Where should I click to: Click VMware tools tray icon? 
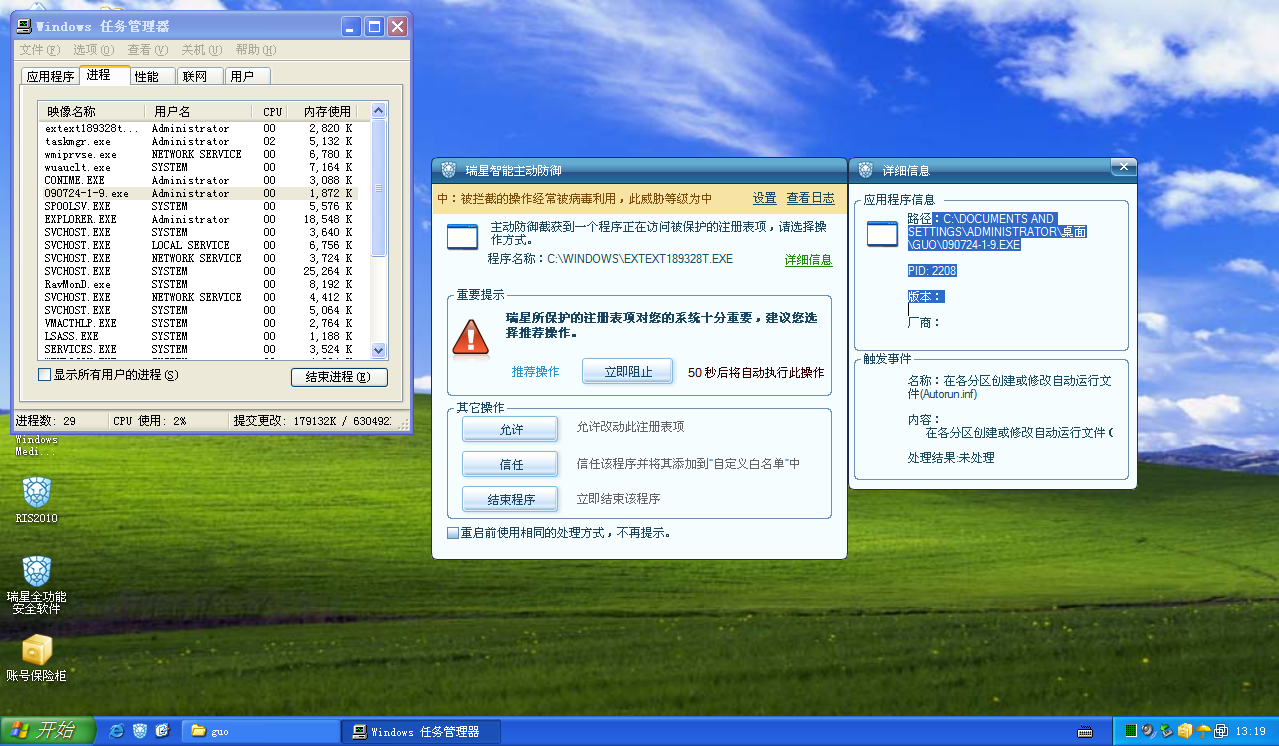pyautogui.click(x=1221, y=731)
